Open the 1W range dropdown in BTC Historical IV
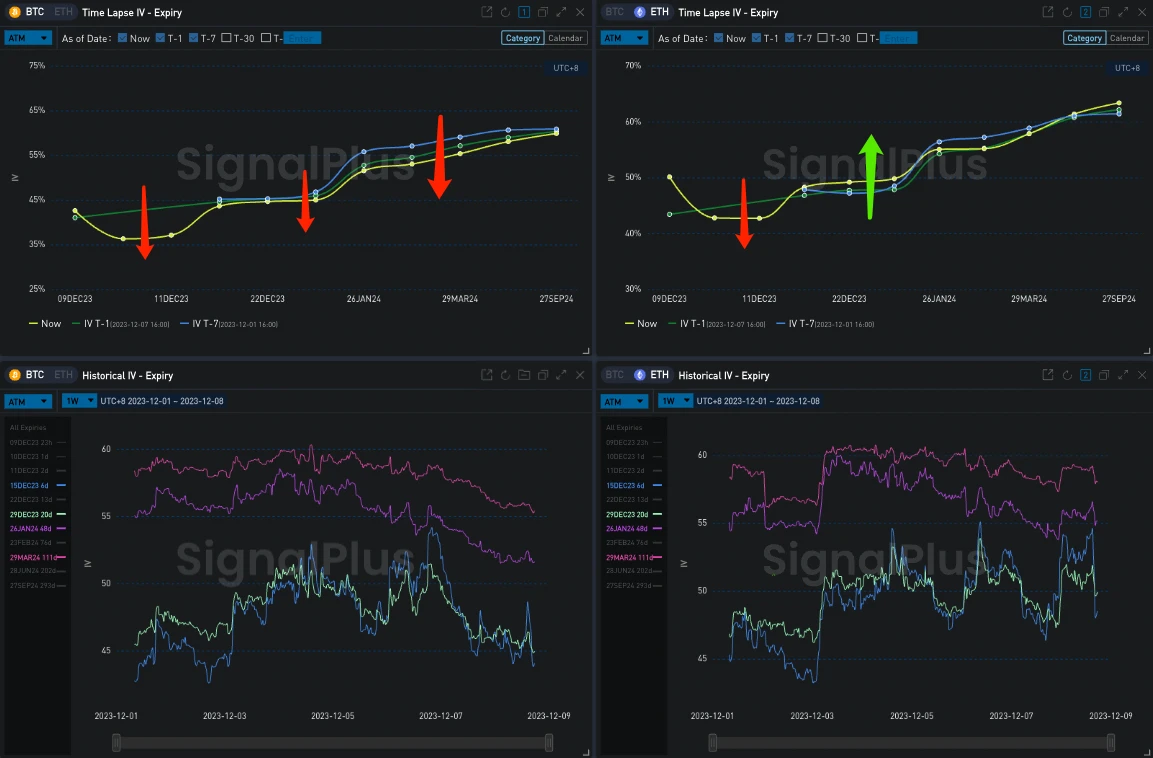 [75, 401]
